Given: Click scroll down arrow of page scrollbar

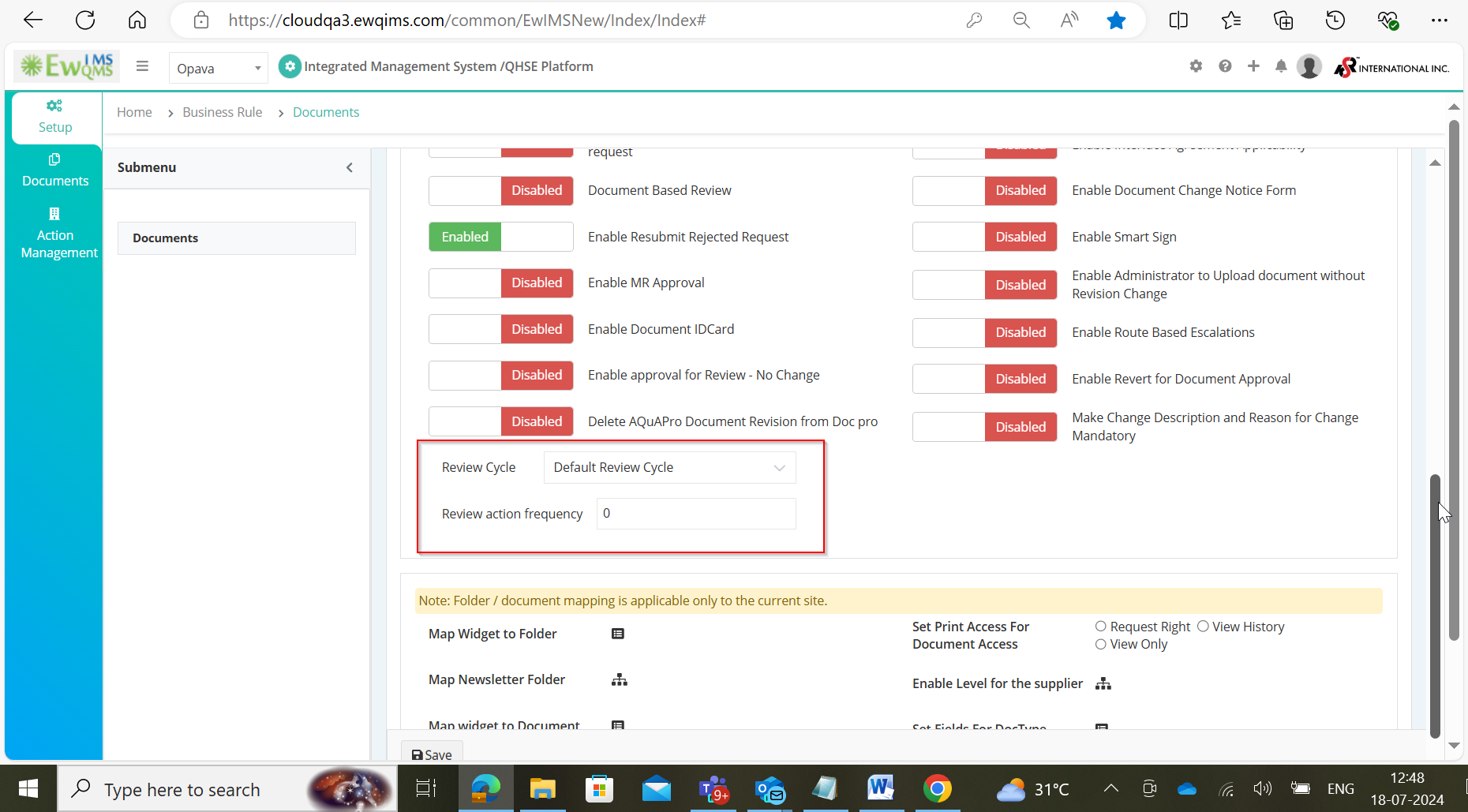Looking at the screenshot, I should click(1454, 745).
